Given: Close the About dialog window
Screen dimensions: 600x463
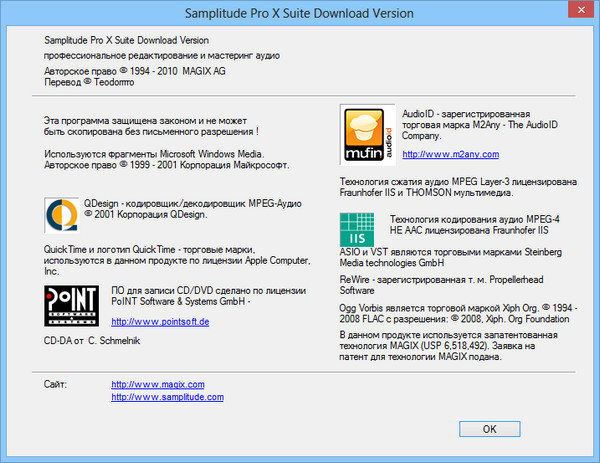Looking at the screenshot, I should click(581, 10).
